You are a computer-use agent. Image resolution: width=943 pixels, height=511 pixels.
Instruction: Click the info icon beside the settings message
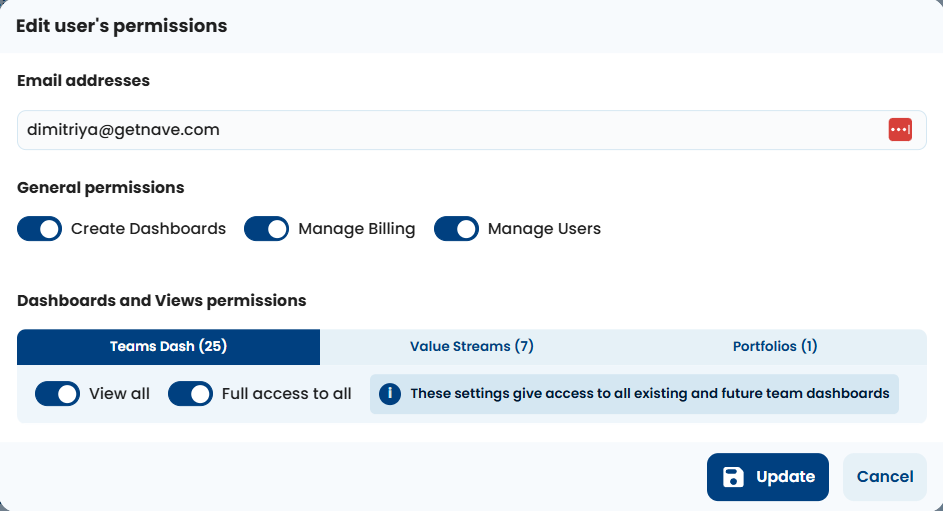pyautogui.click(x=390, y=394)
